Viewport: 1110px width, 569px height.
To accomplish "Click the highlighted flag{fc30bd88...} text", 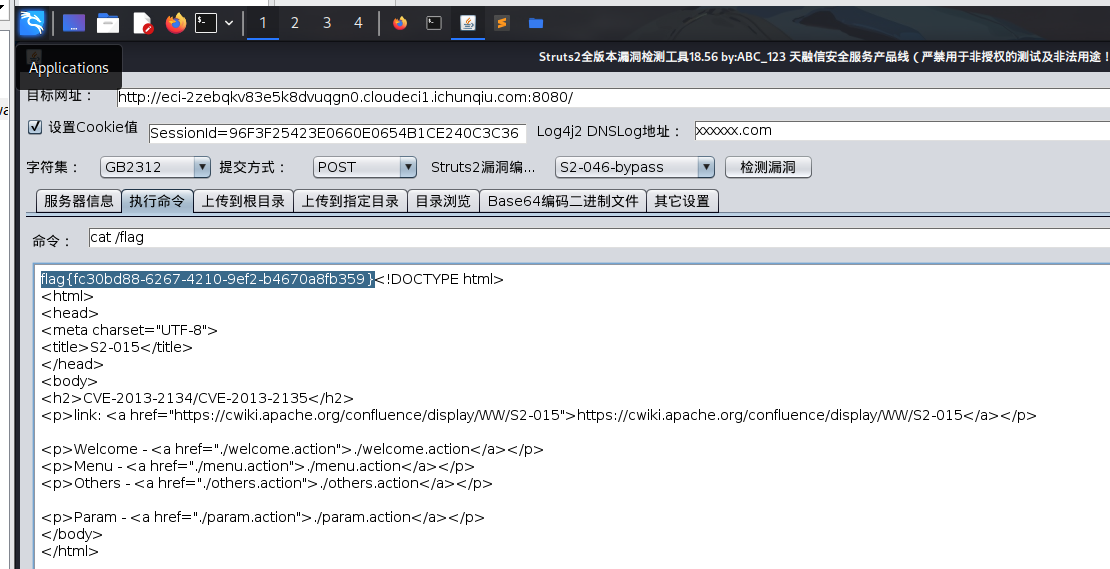I will pos(207,279).
